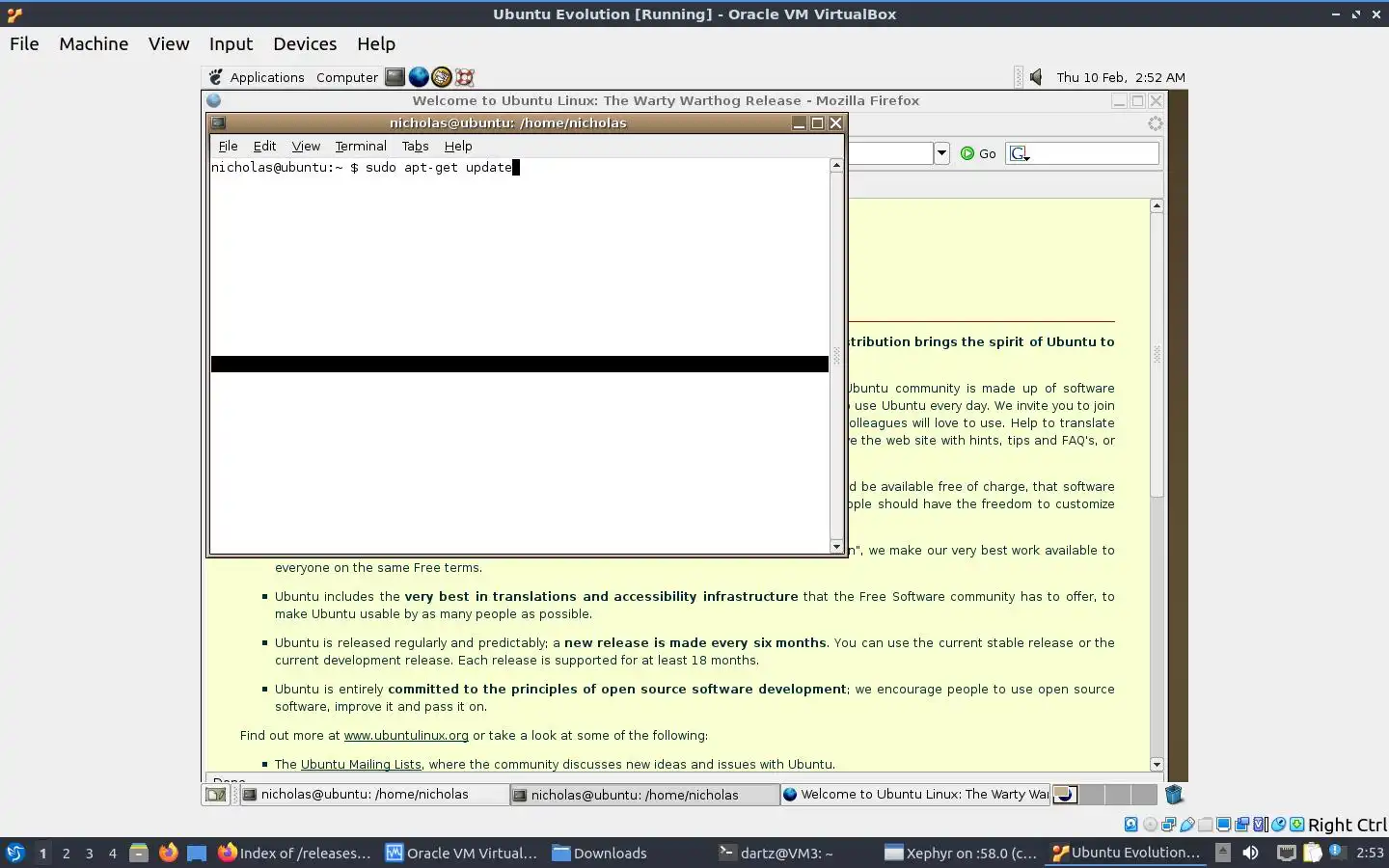Expand the host tray hidden-icons arrow
Image resolution: width=1389 pixels, height=868 pixels.
pos(1223,853)
